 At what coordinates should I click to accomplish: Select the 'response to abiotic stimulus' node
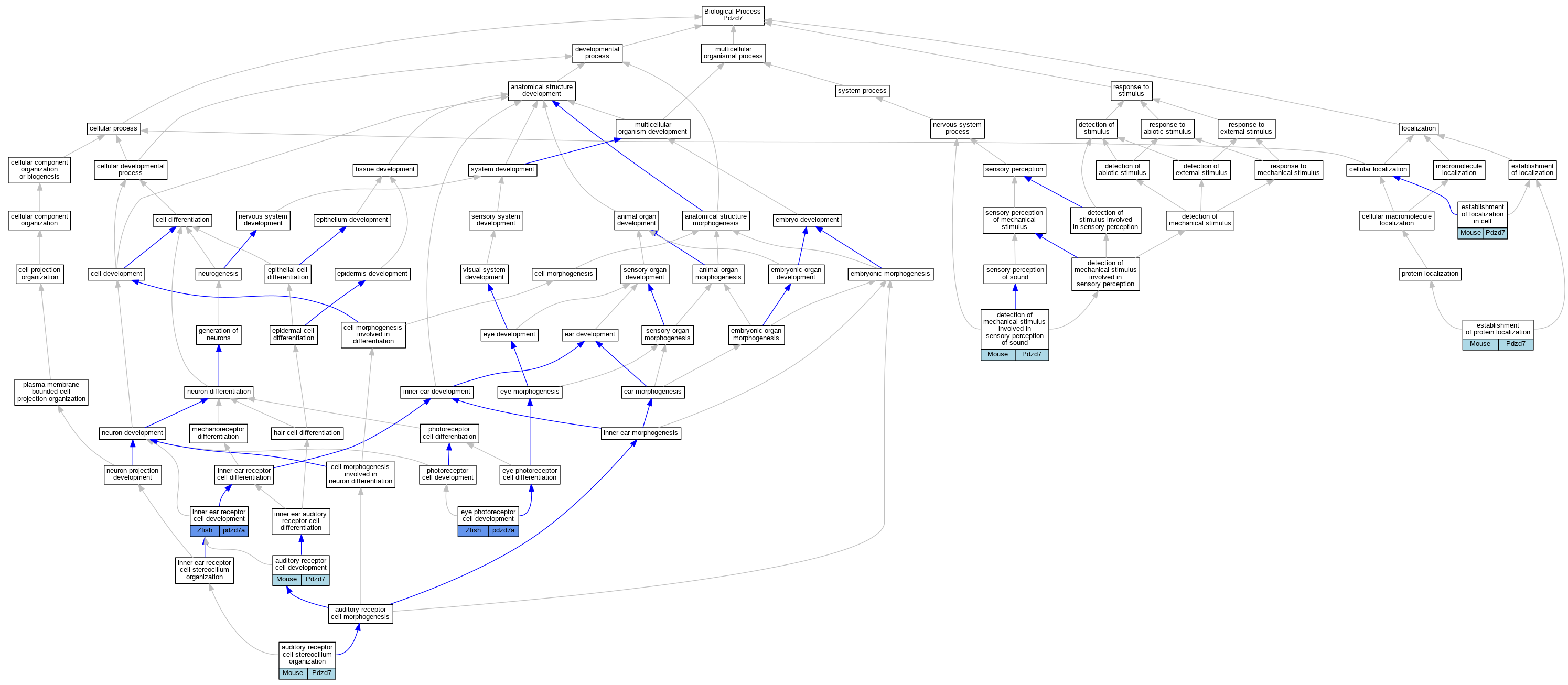point(1167,128)
